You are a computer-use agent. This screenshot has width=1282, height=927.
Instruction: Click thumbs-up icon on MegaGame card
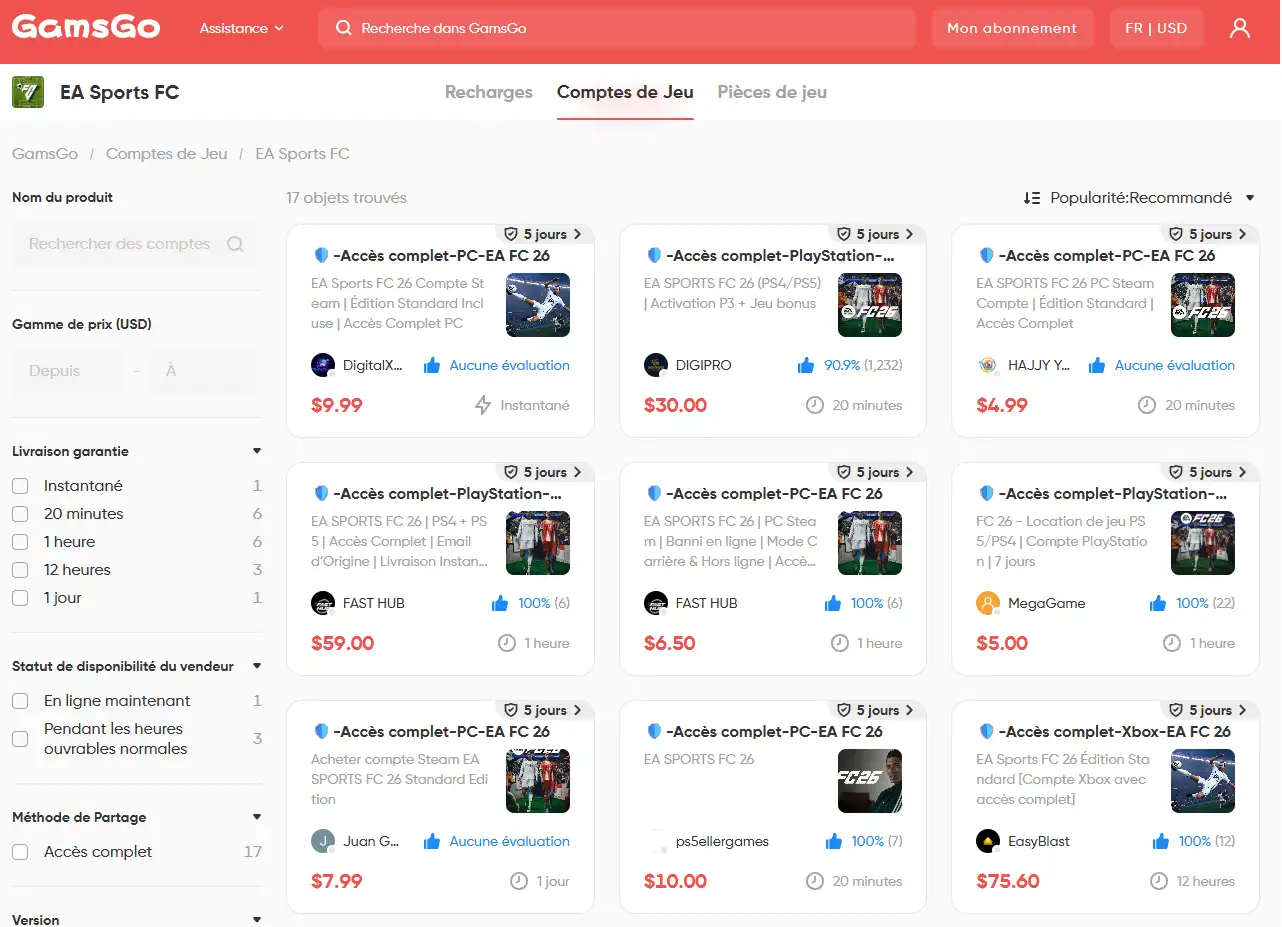1158,603
